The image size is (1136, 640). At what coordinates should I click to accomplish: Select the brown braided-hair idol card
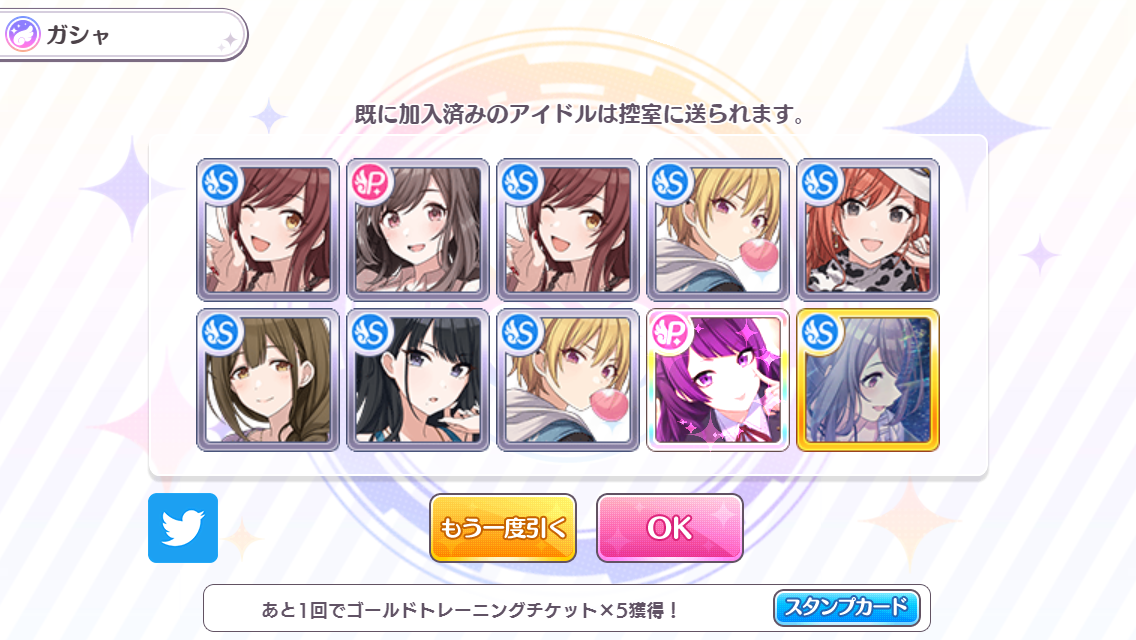coord(268,380)
